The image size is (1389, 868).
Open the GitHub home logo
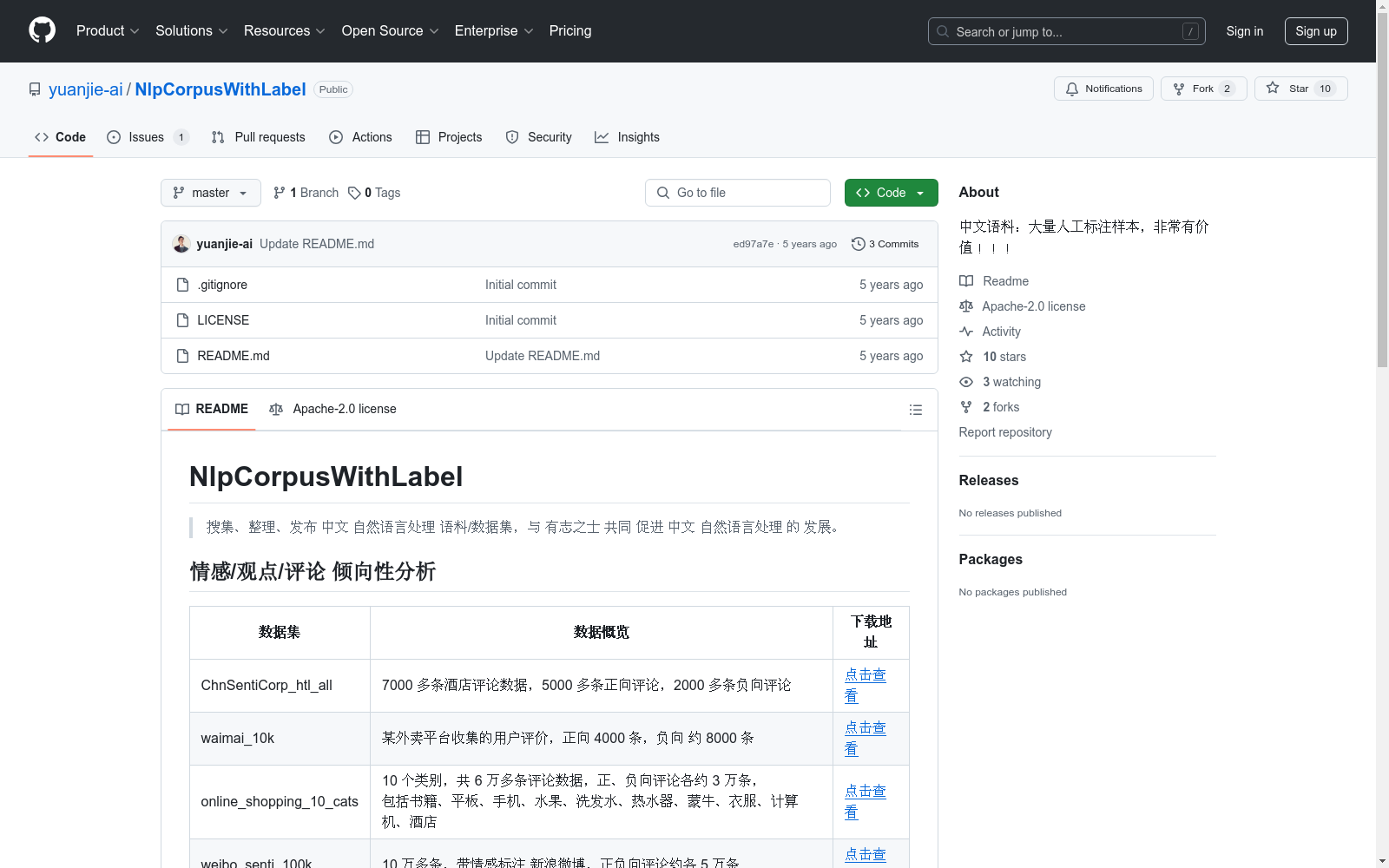(x=42, y=30)
